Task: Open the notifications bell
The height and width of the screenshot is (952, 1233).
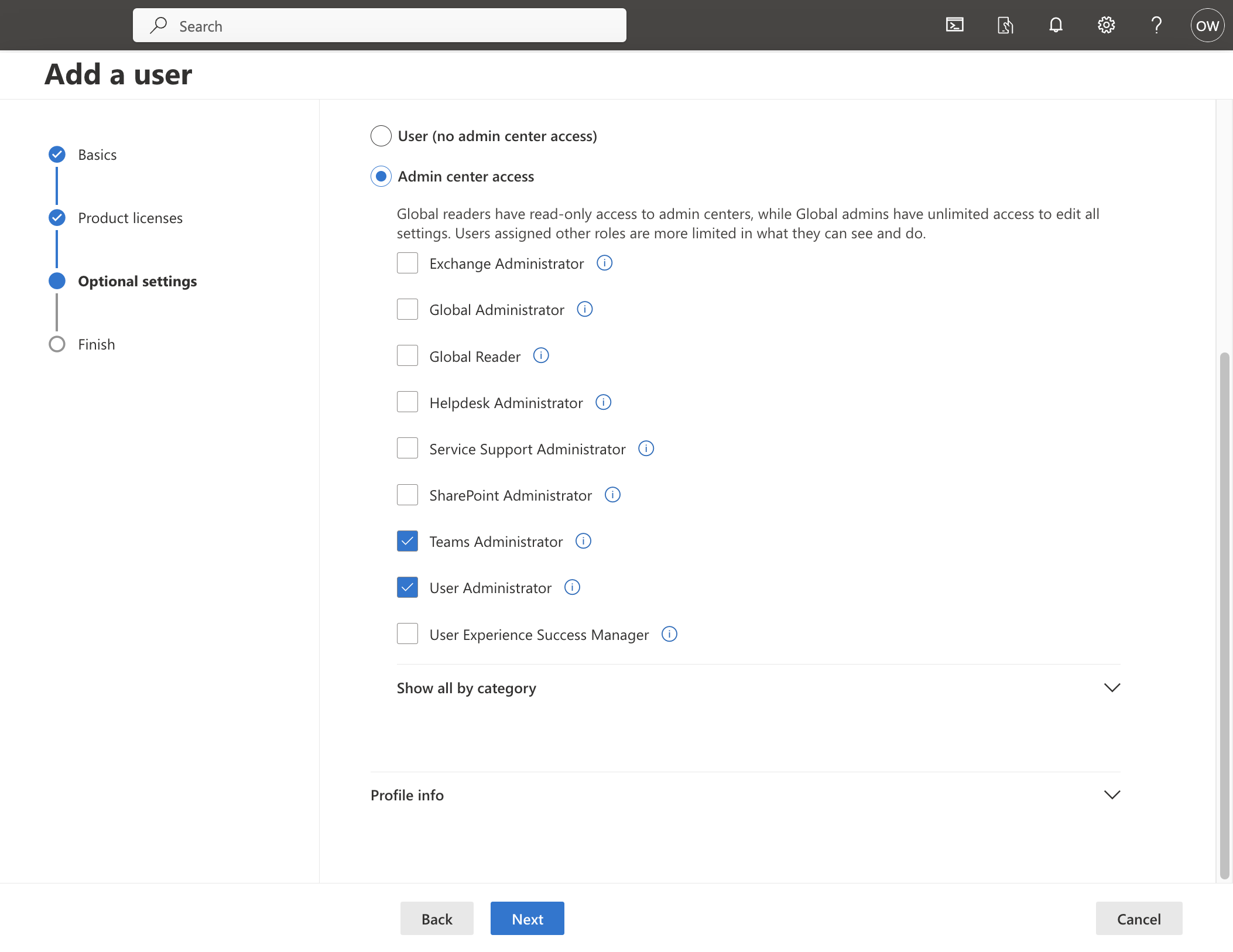Action: click(1056, 25)
